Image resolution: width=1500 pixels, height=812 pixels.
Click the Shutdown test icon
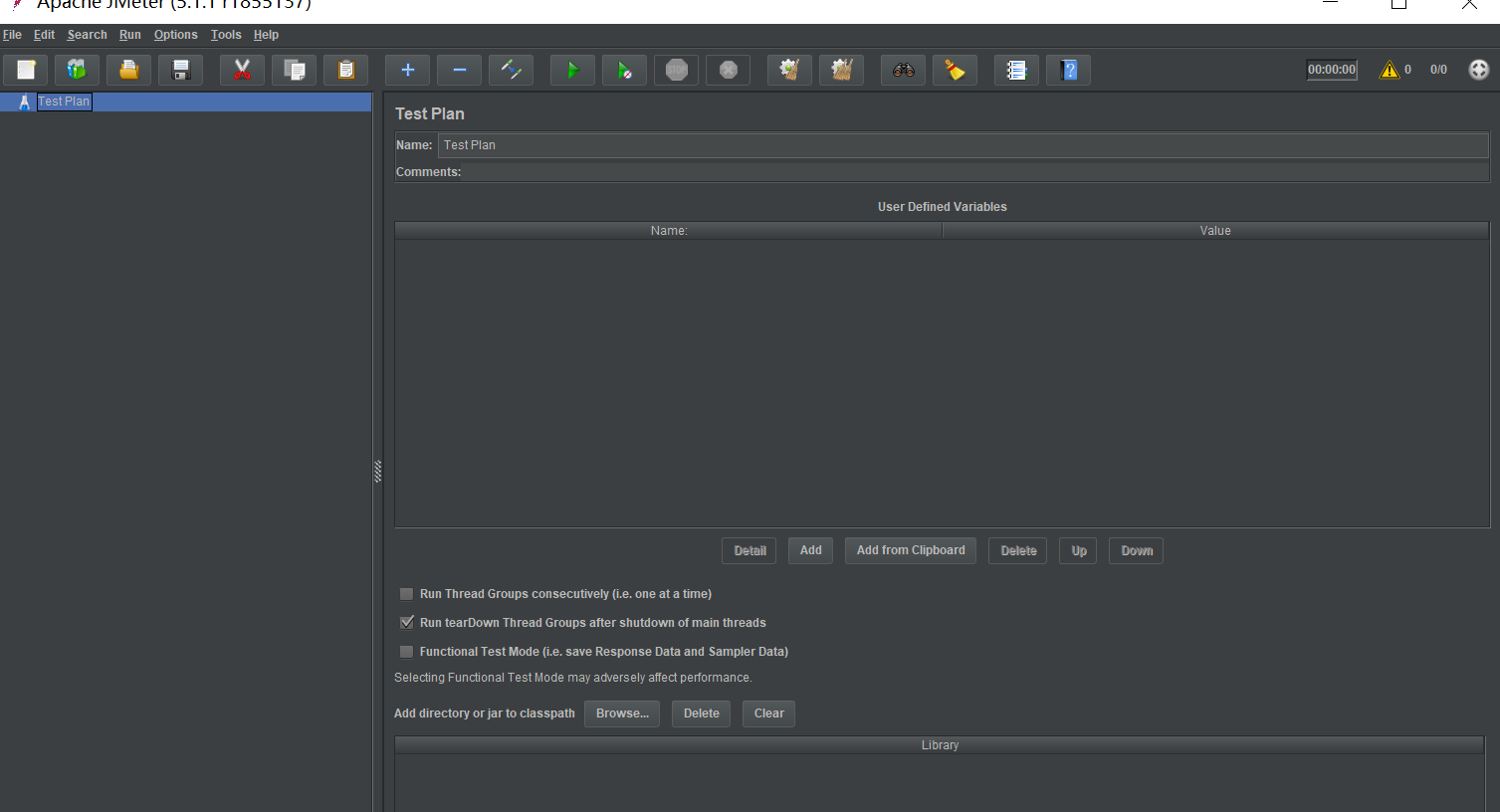[x=728, y=70]
